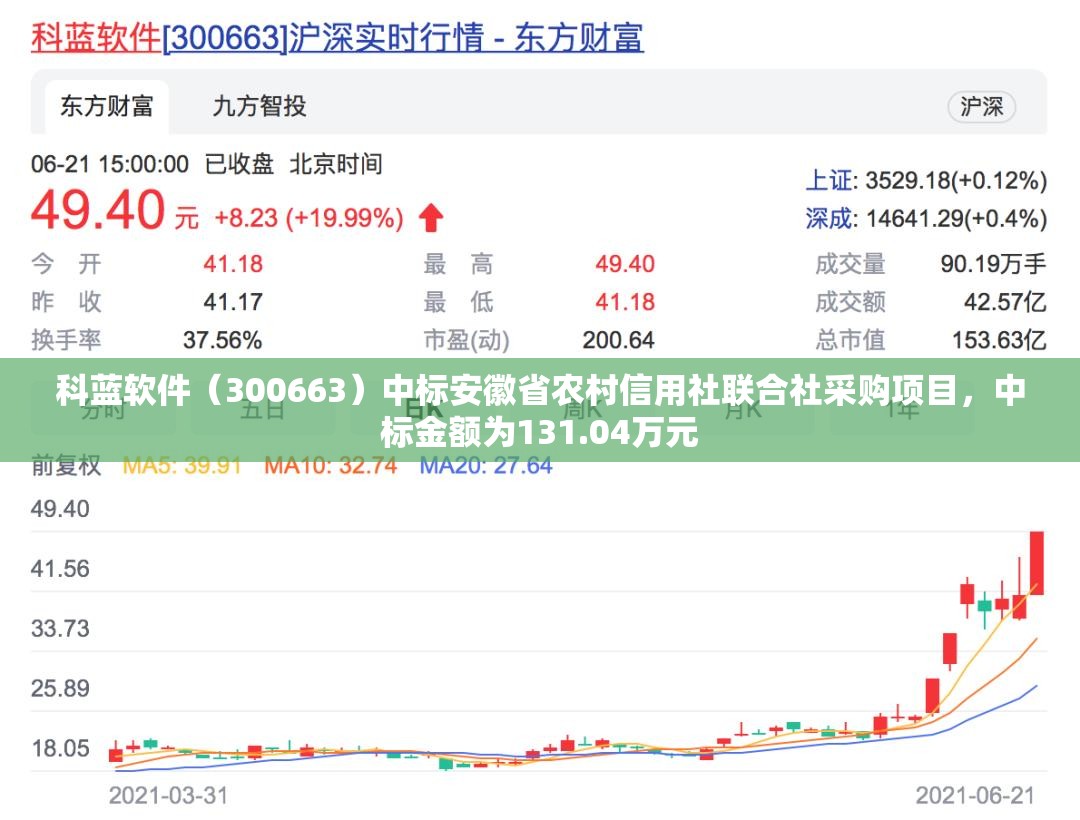Viewport: 1080px width, 820px height.
Task: Click the 成交额 value 42.57亿
Action: click(x=1005, y=302)
